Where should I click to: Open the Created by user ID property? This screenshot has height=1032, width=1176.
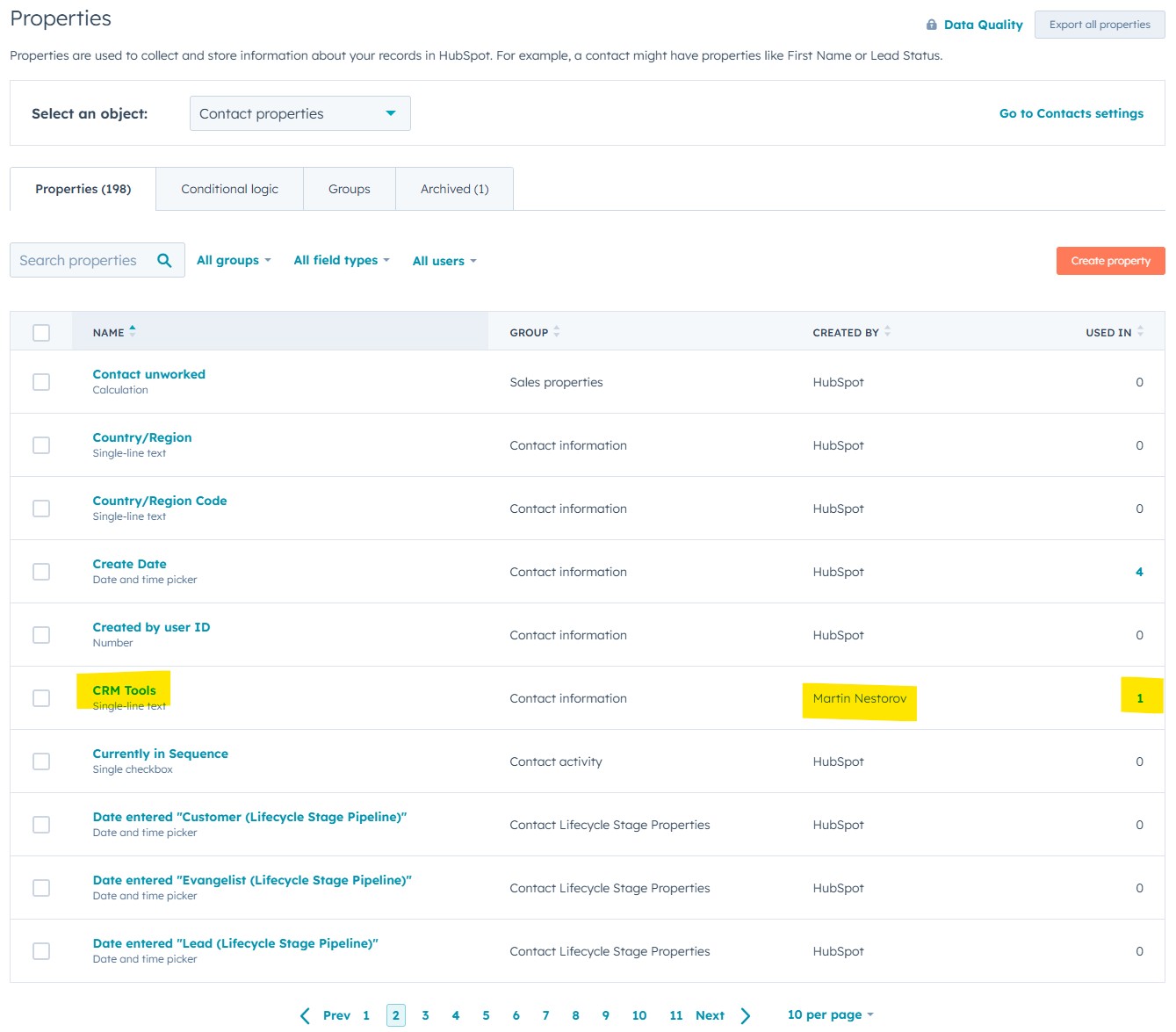(151, 627)
